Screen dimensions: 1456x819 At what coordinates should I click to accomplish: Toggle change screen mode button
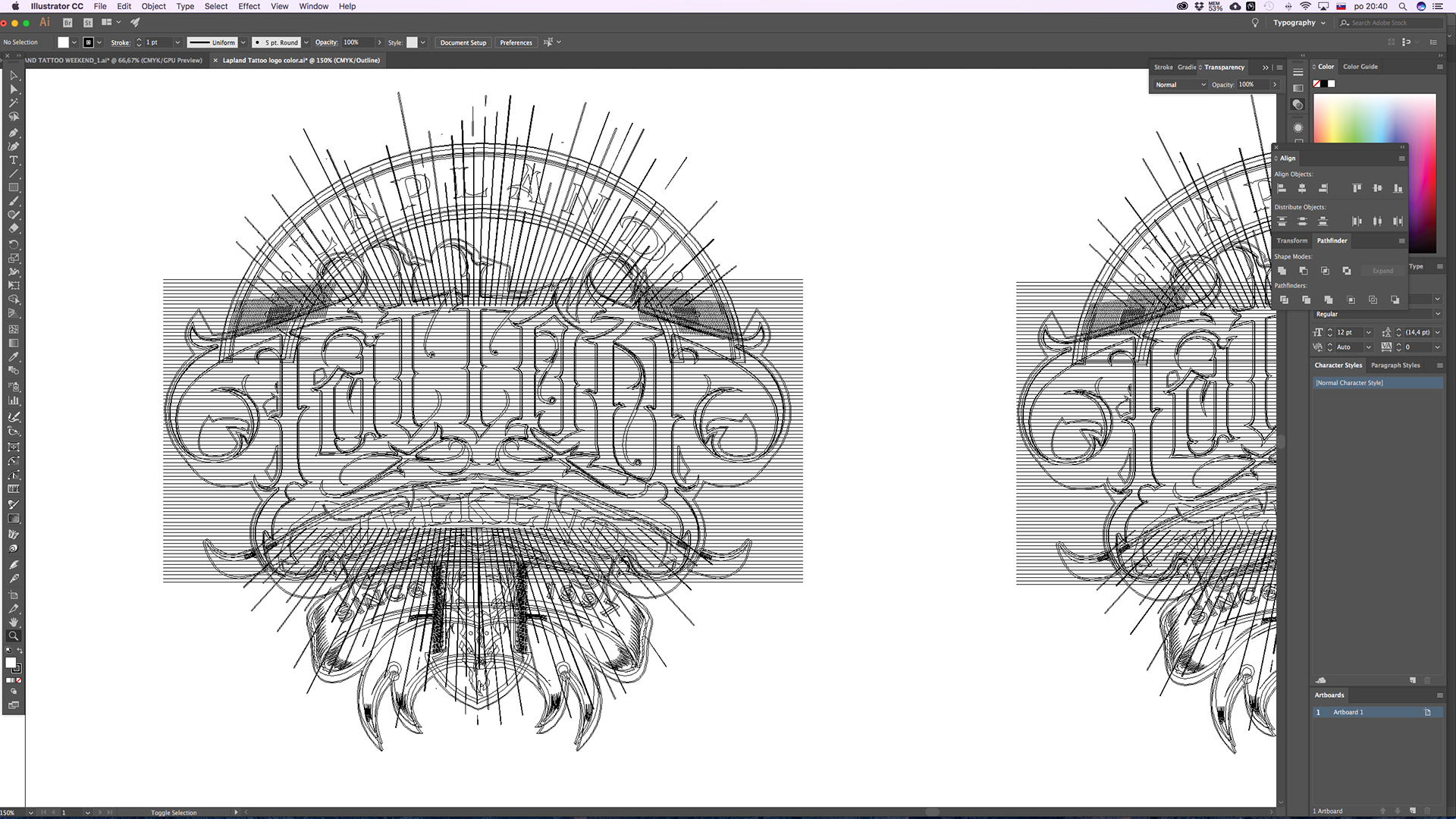(x=14, y=705)
